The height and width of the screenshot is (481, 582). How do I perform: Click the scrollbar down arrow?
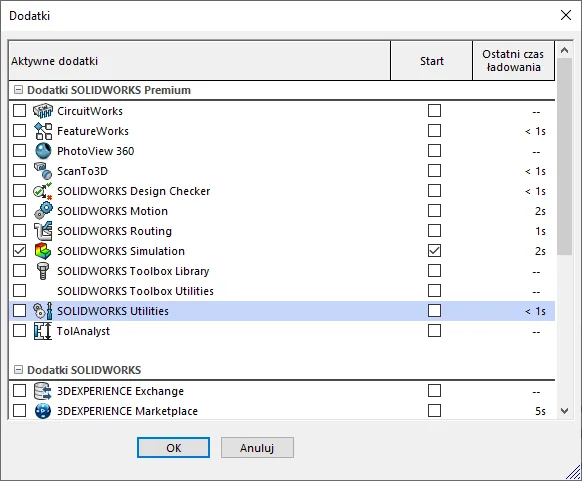tap(565, 411)
